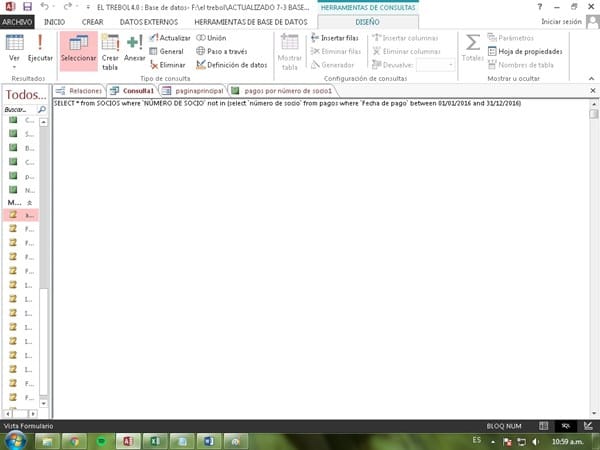Open the Ver view options arrow
This screenshot has height=450, width=600.
[x=14, y=67]
